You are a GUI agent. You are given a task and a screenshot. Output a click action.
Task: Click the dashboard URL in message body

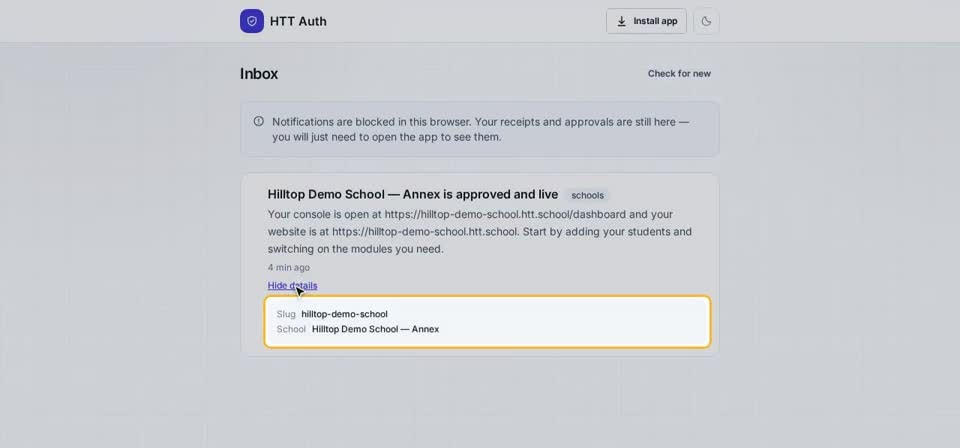tap(505, 214)
